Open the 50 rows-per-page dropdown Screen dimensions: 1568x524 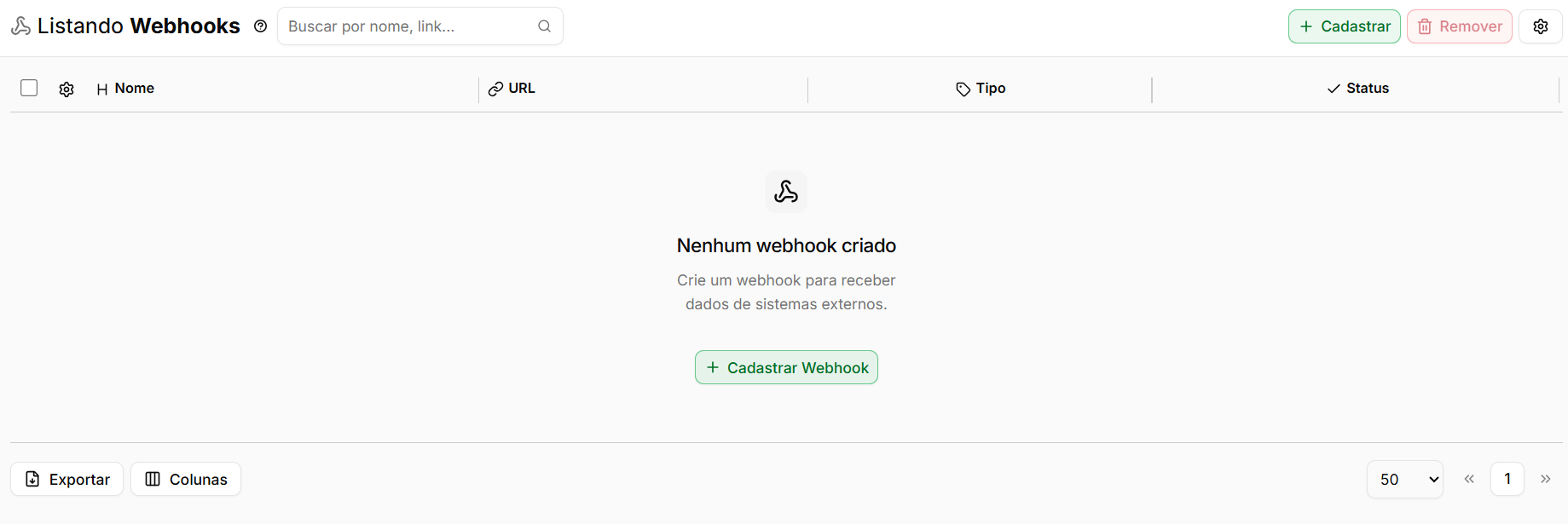[1405, 479]
